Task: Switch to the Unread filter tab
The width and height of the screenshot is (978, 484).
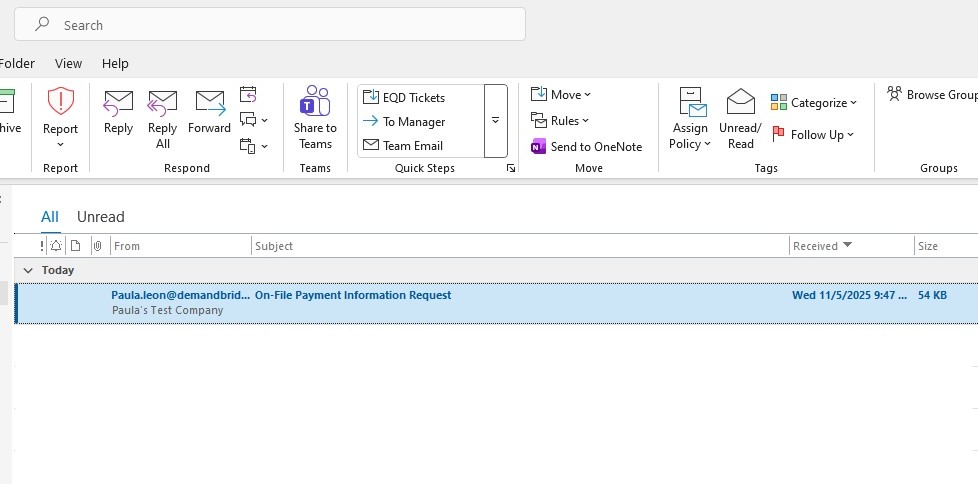Action: coord(100,217)
